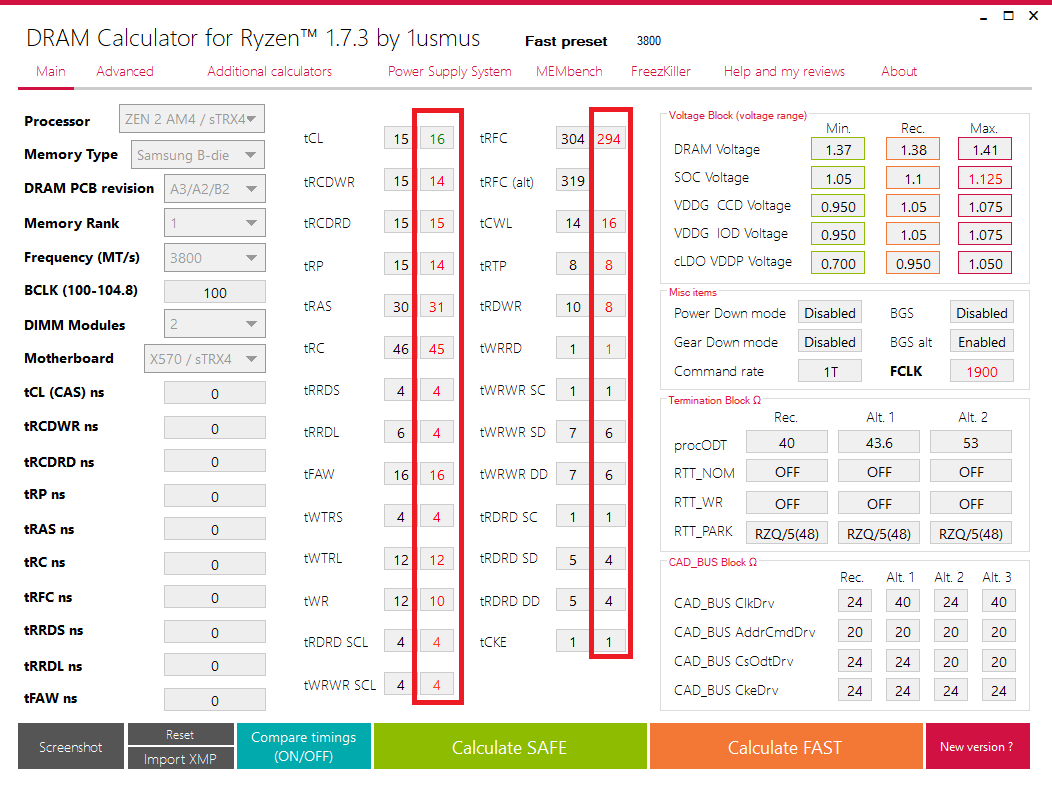Click the procODT Rec value 40
The width and height of the screenshot is (1052, 791).
point(787,443)
